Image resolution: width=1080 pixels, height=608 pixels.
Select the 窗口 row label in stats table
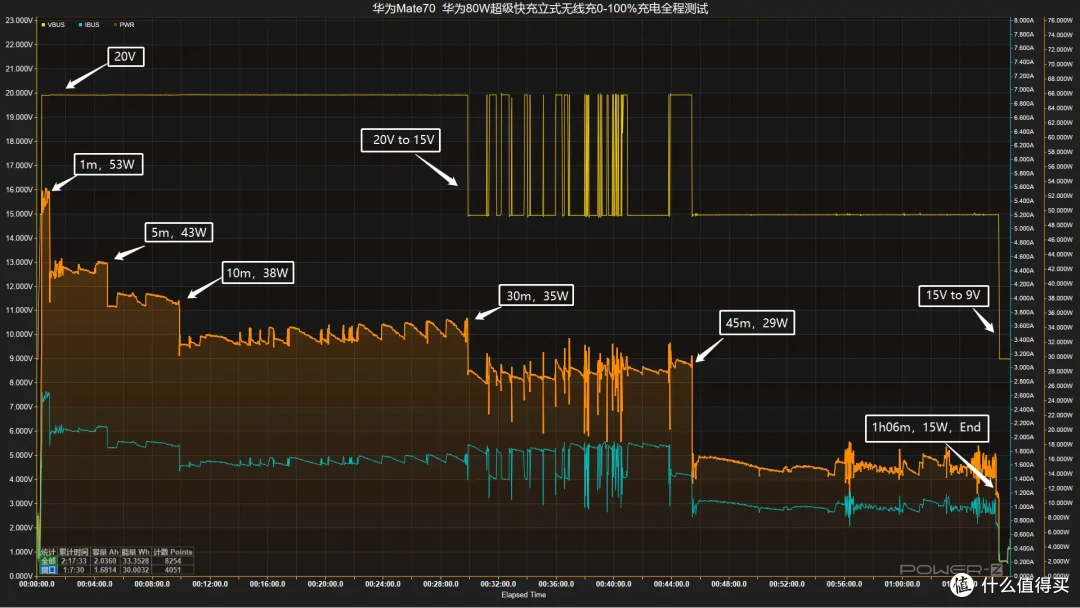point(48,569)
